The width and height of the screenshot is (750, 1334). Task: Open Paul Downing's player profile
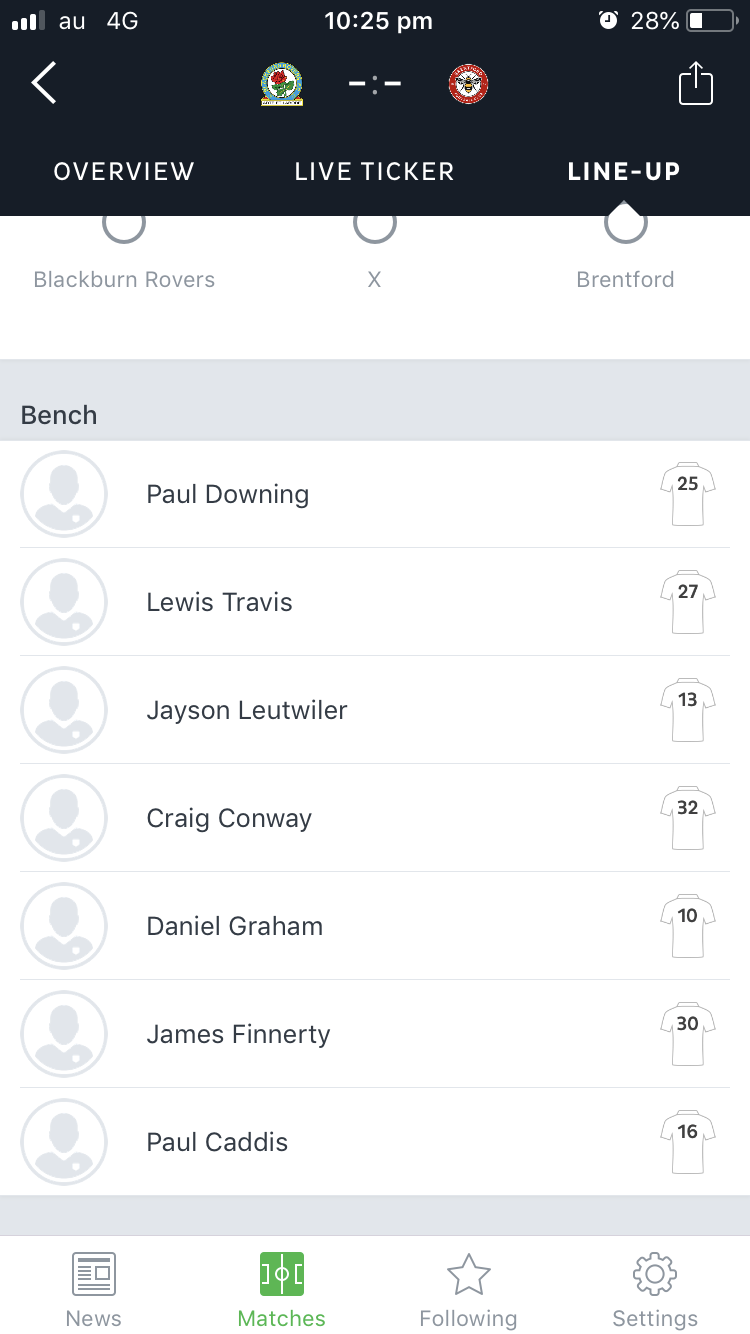coord(228,494)
